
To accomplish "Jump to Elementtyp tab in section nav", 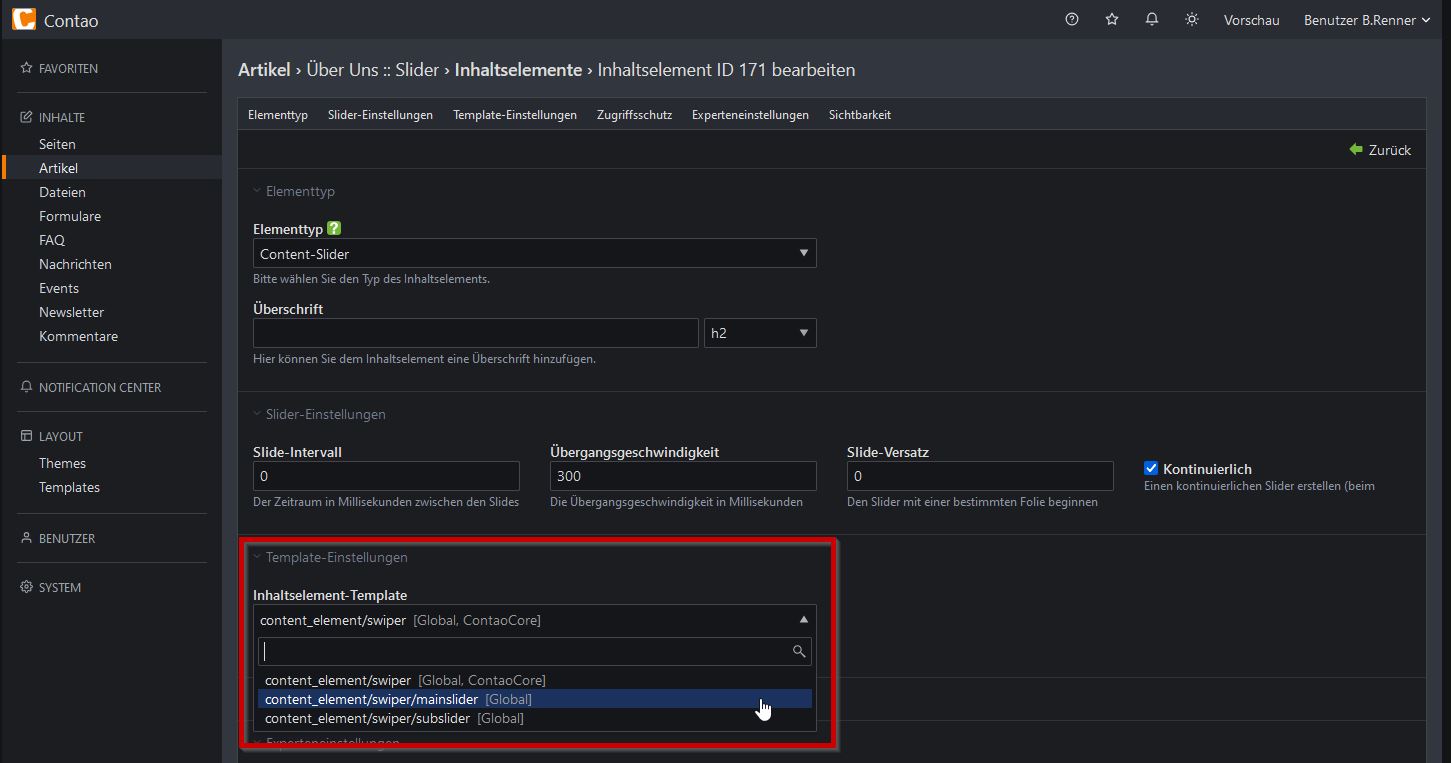I will [278, 115].
